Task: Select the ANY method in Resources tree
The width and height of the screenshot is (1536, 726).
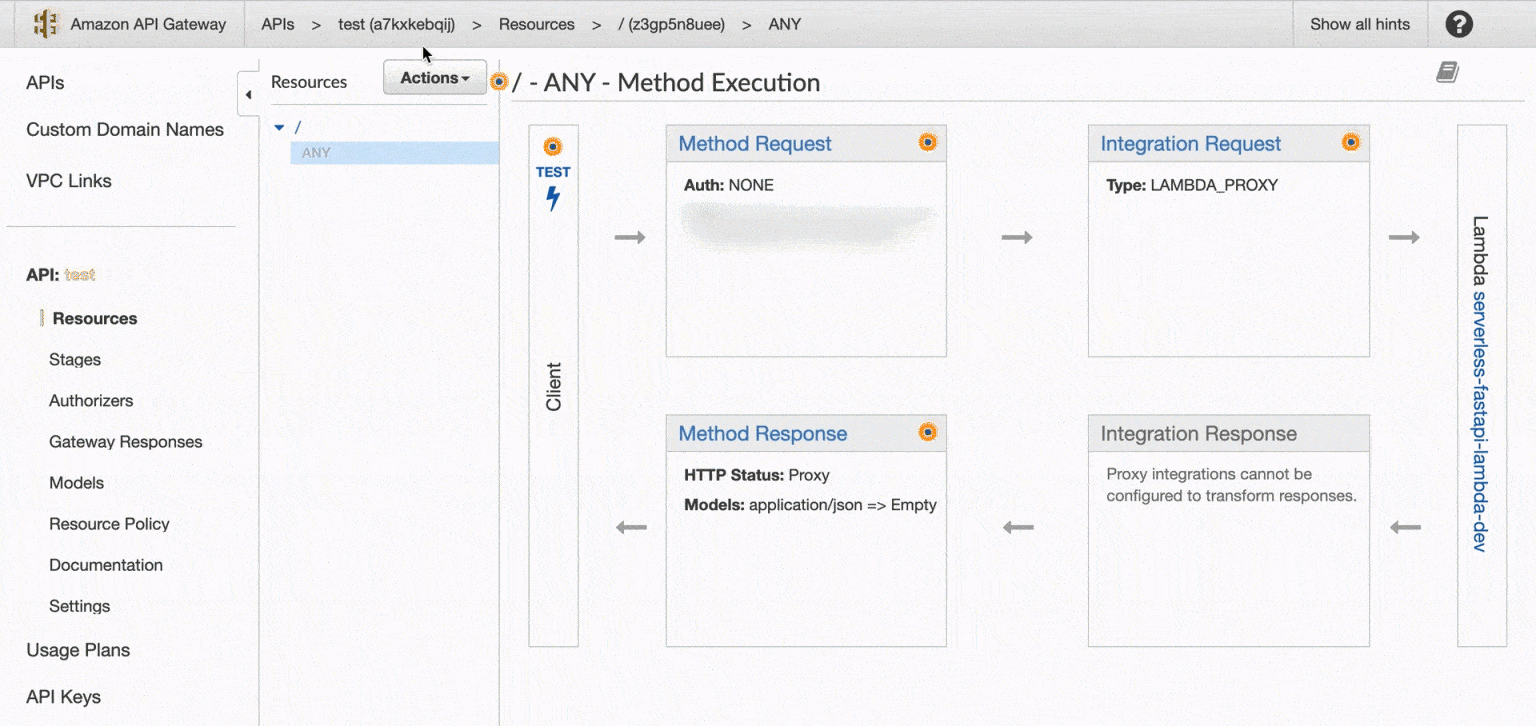Action: click(316, 153)
